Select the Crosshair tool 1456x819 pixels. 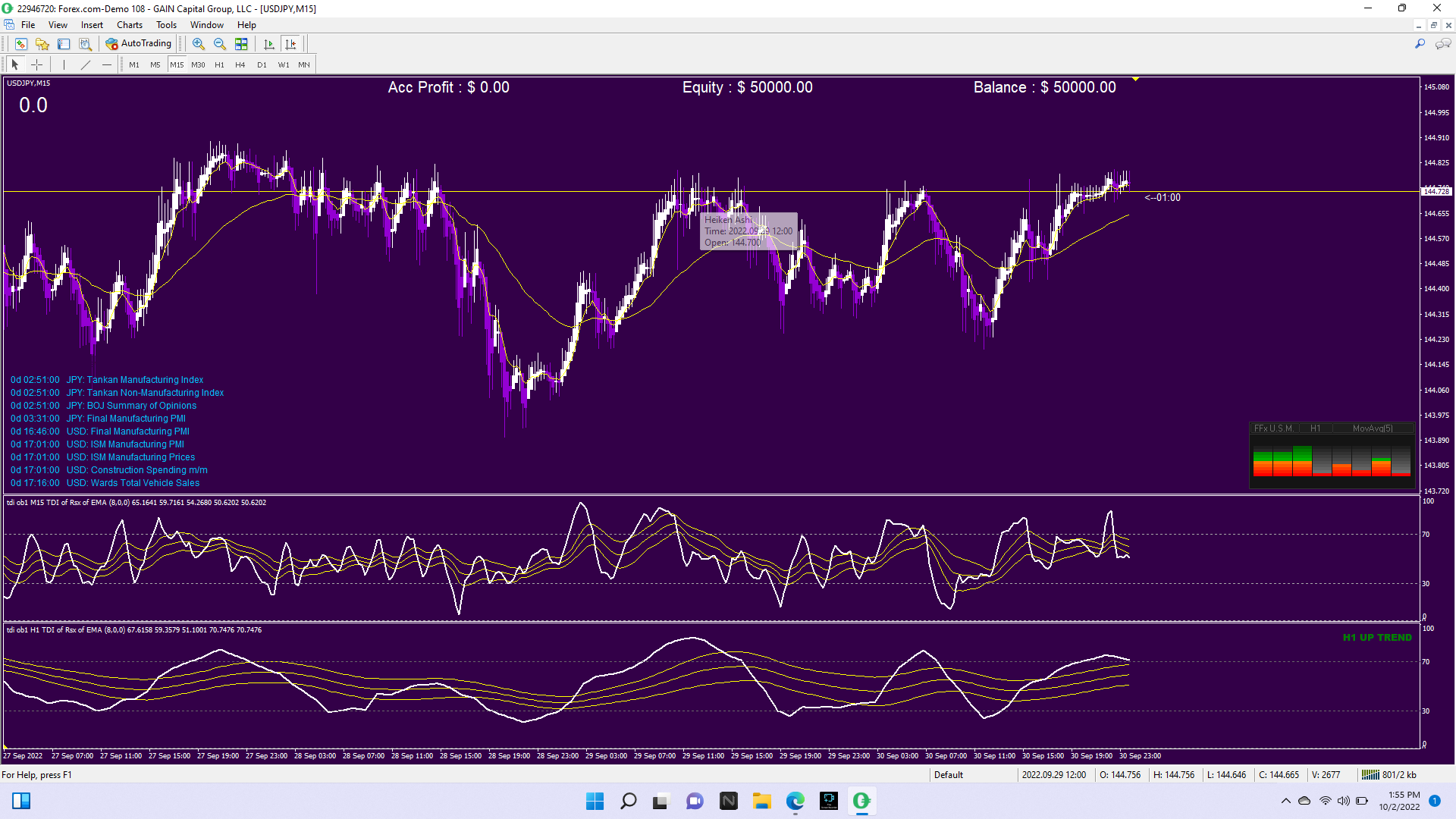coord(36,64)
